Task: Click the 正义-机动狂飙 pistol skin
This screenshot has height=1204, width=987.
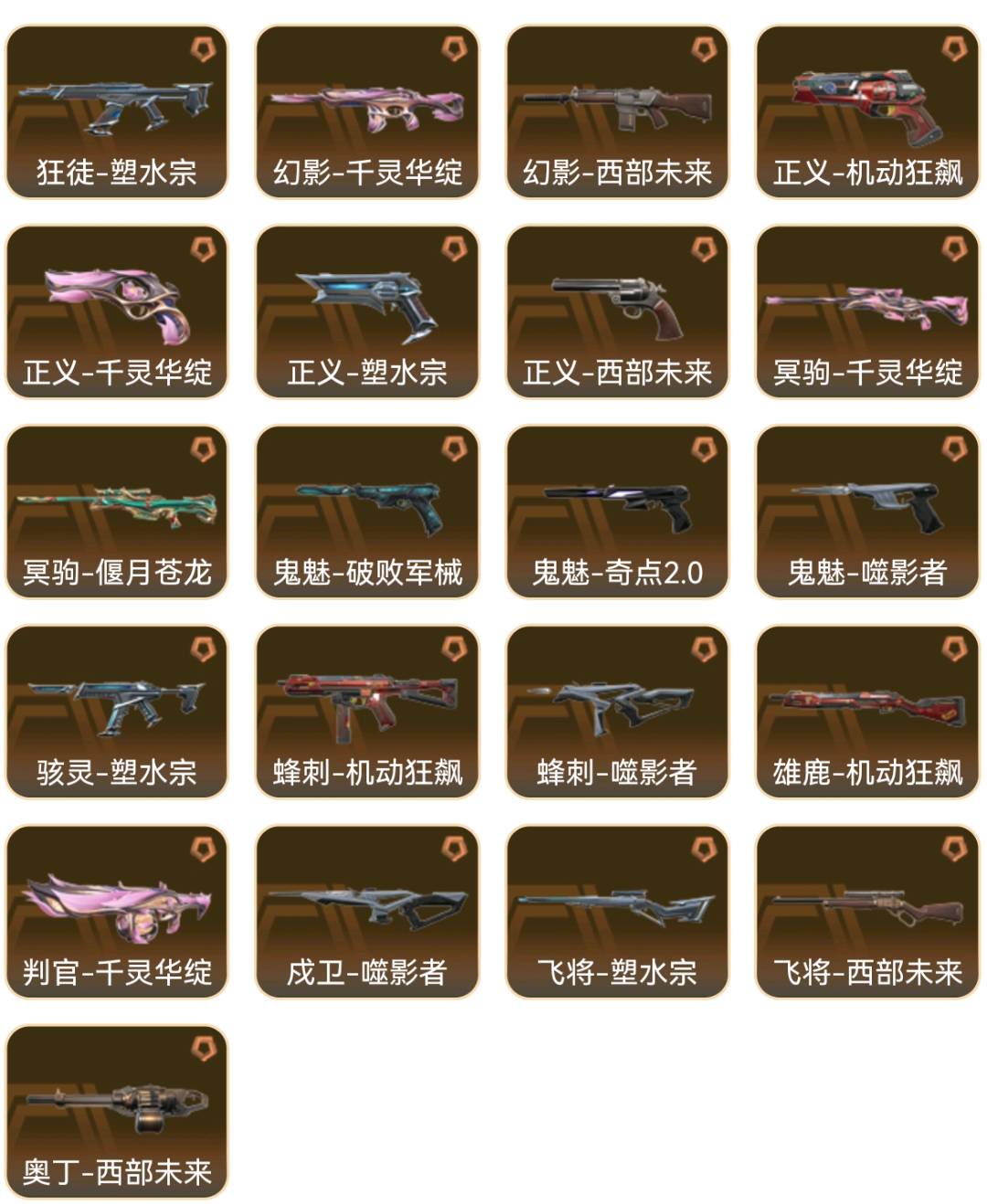Action: [x=867, y=111]
